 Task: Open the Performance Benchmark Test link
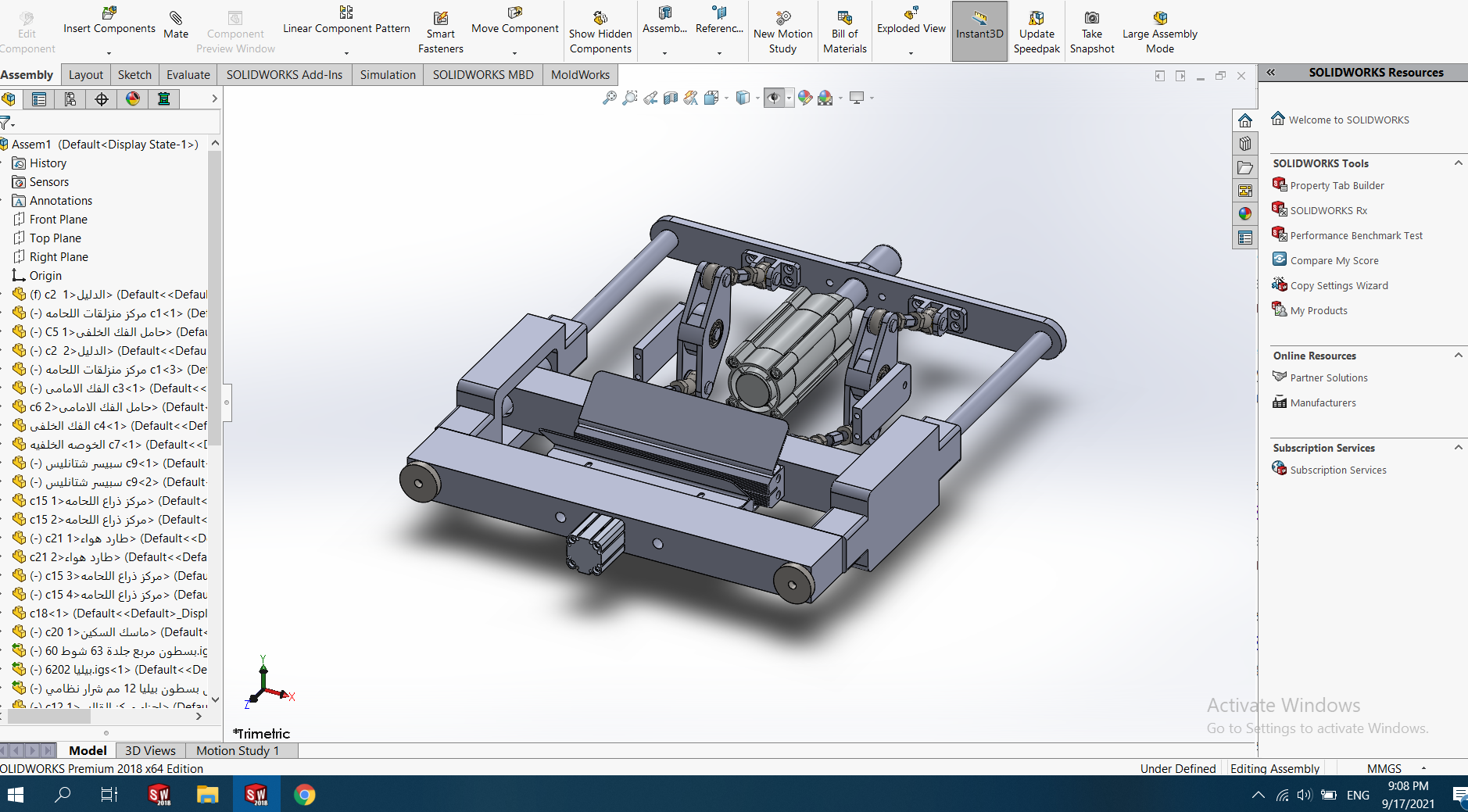point(1355,235)
